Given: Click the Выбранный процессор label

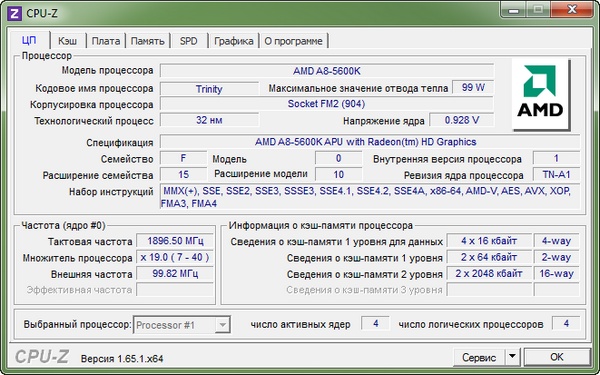Looking at the screenshot, I should click(77, 324).
